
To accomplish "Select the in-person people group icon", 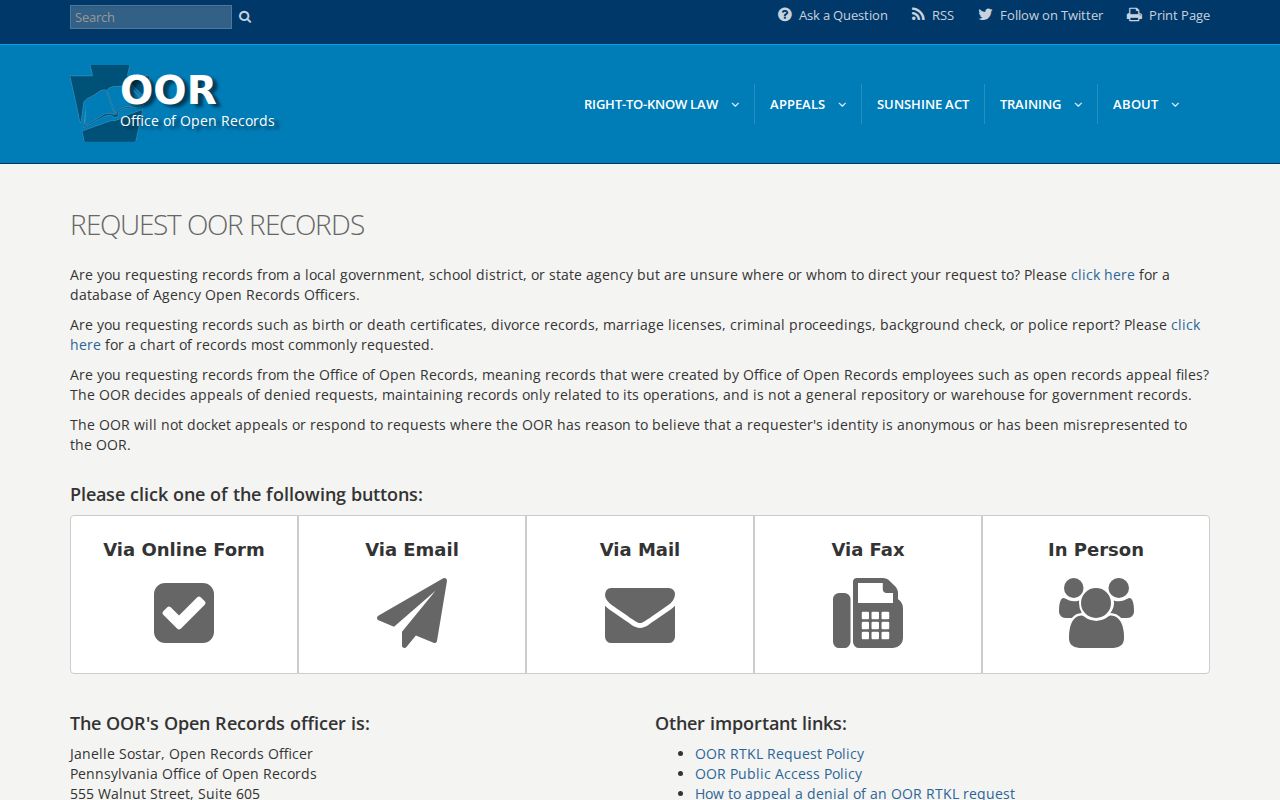I will pyautogui.click(x=1096, y=613).
